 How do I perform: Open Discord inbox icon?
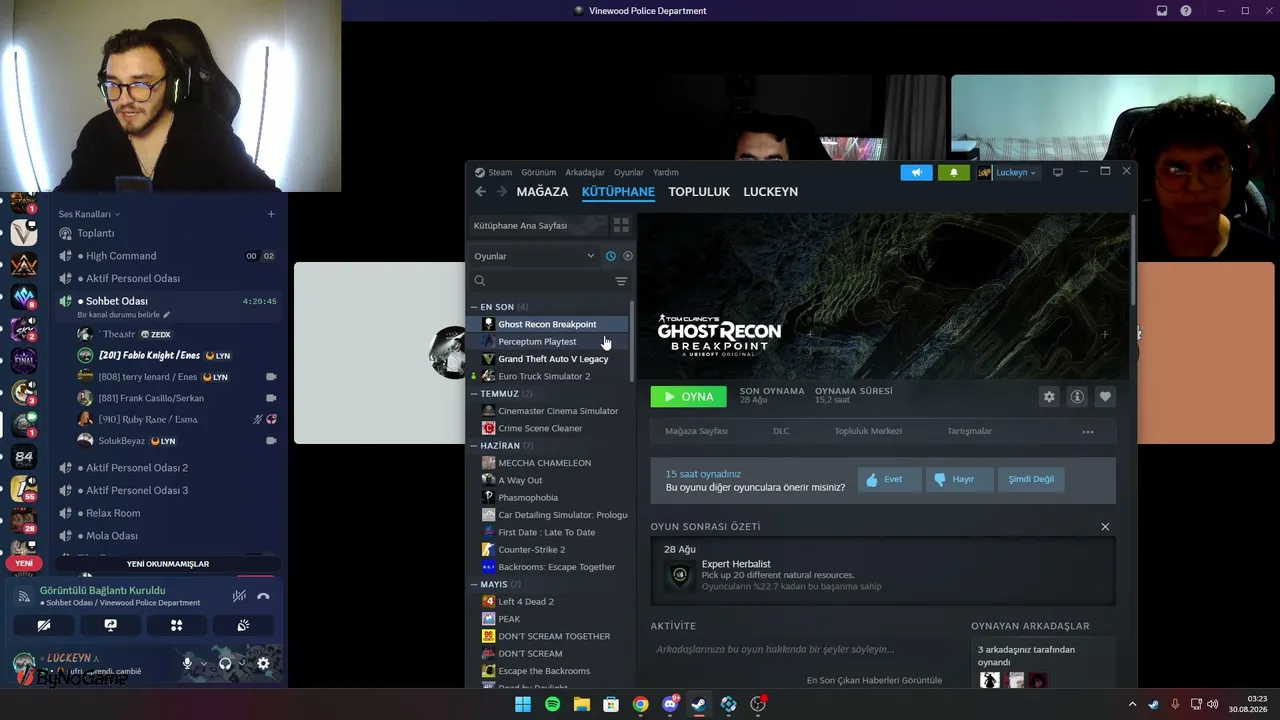pos(1162,11)
